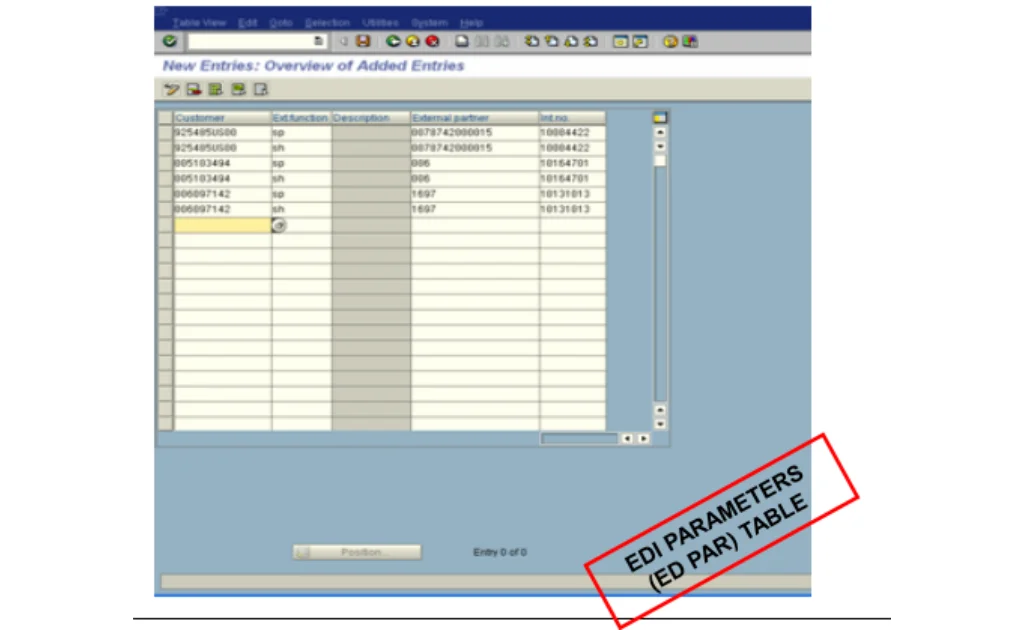The width and height of the screenshot is (1024, 630).
Task: Click the Position... button
Action: tap(357, 552)
